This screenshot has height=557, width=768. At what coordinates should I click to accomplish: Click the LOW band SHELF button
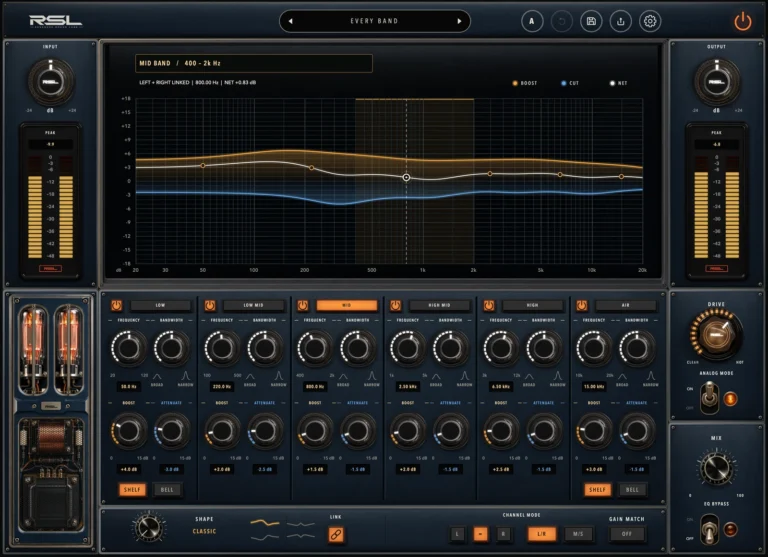click(x=132, y=489)
